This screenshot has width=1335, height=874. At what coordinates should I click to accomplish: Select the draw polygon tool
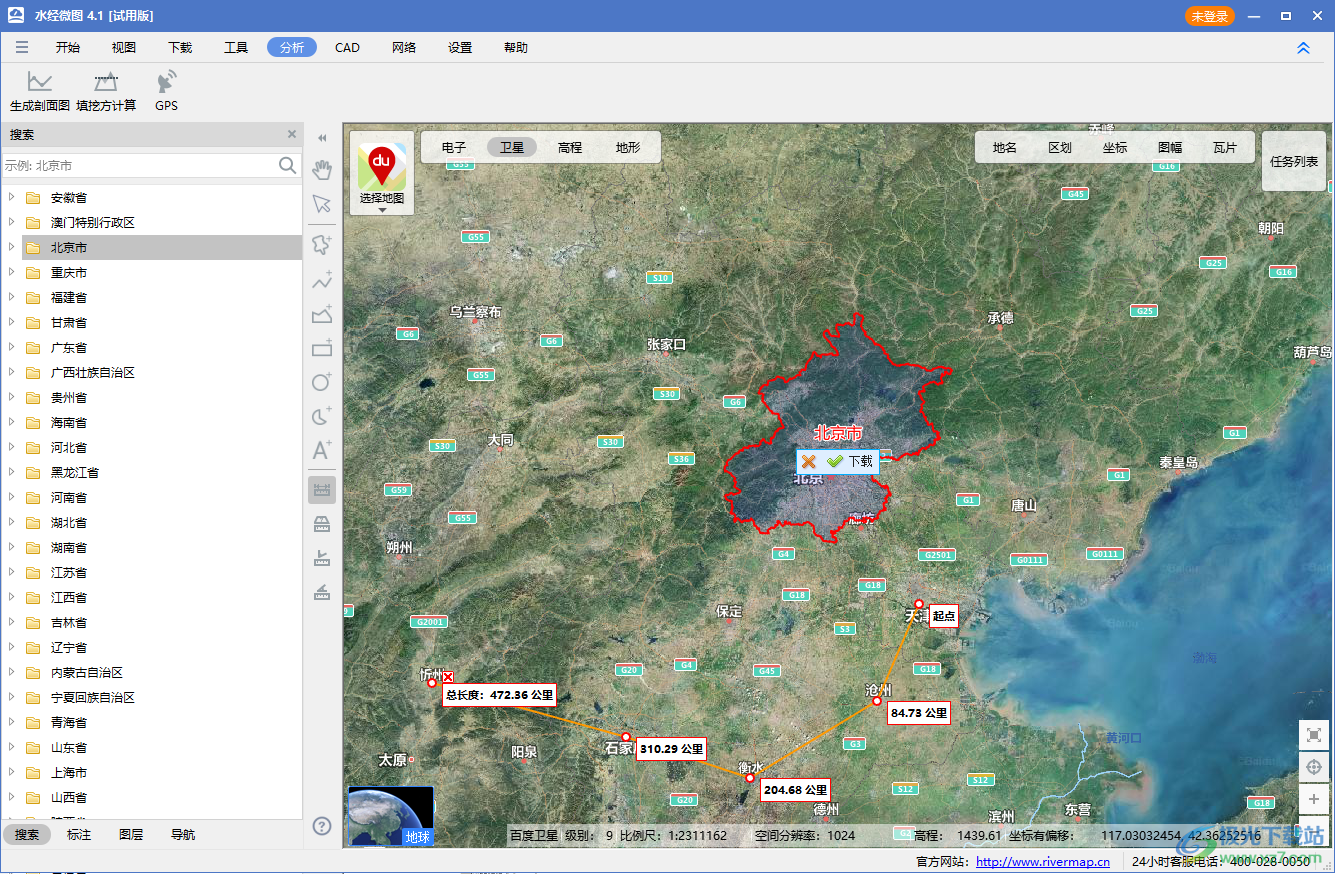pos(322,314)
